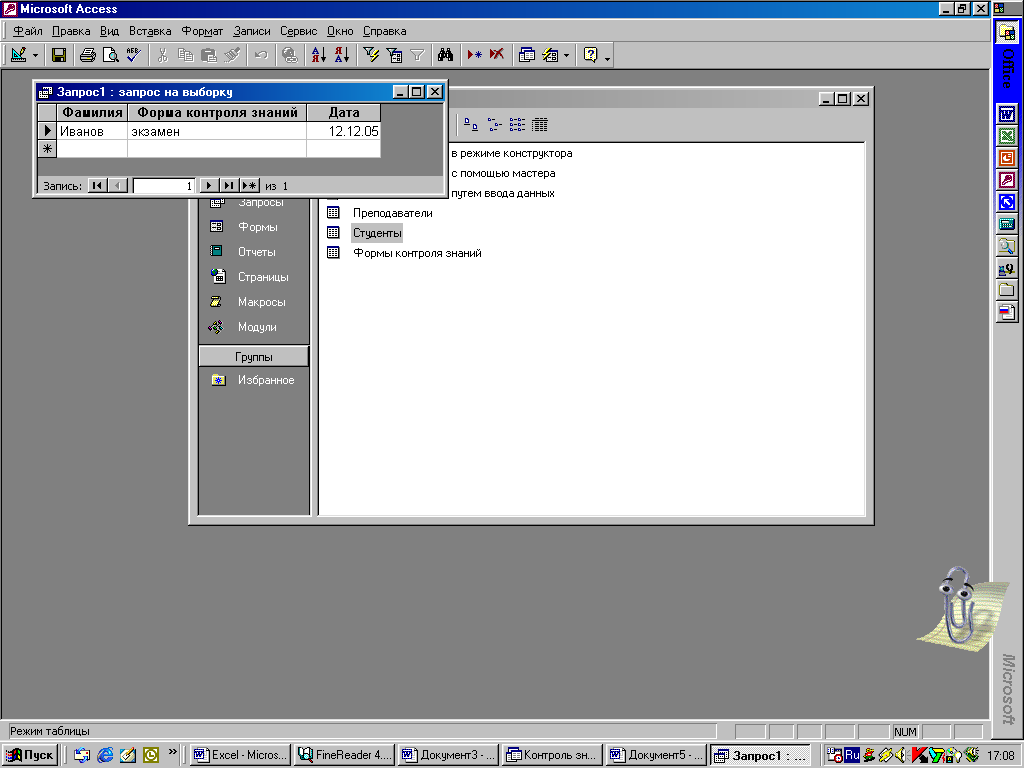Viewport: 1024px width, 768px height.
Task: Switch database window to Small Icons view
Action: tap(494, 125)
